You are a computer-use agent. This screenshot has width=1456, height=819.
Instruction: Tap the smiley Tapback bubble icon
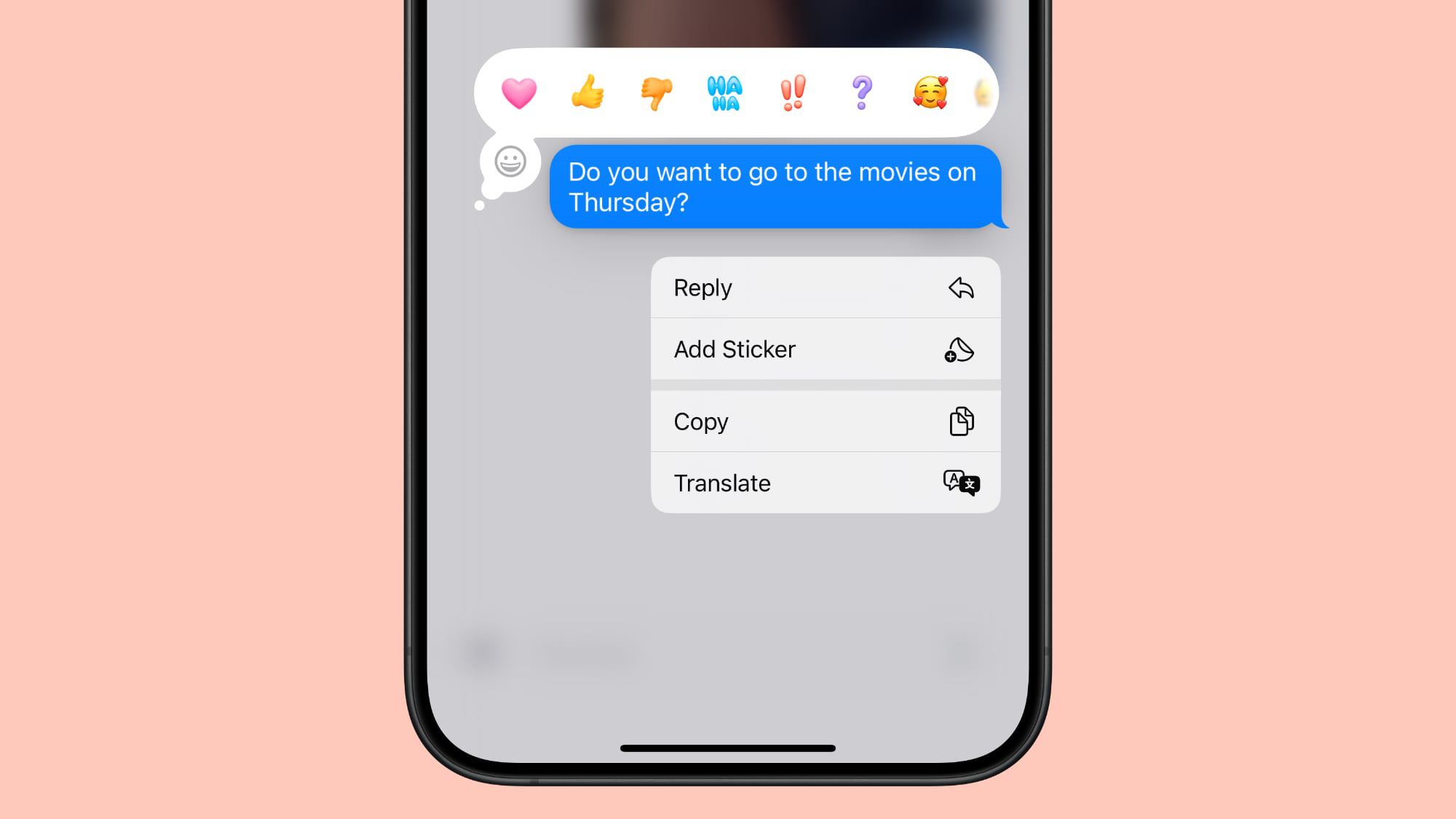[x=511, y=163]
